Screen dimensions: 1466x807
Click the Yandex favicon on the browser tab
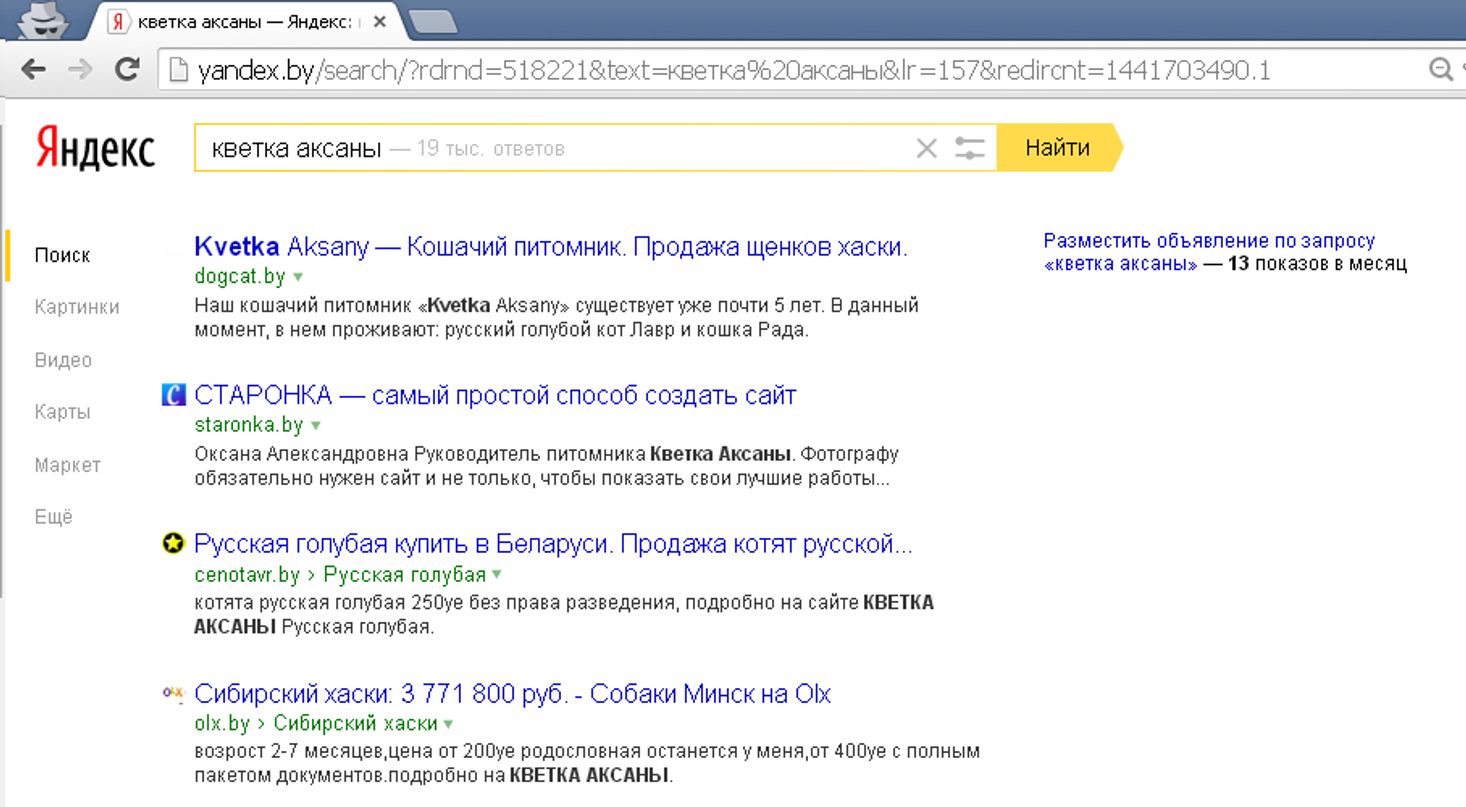[x=118, y=22]
